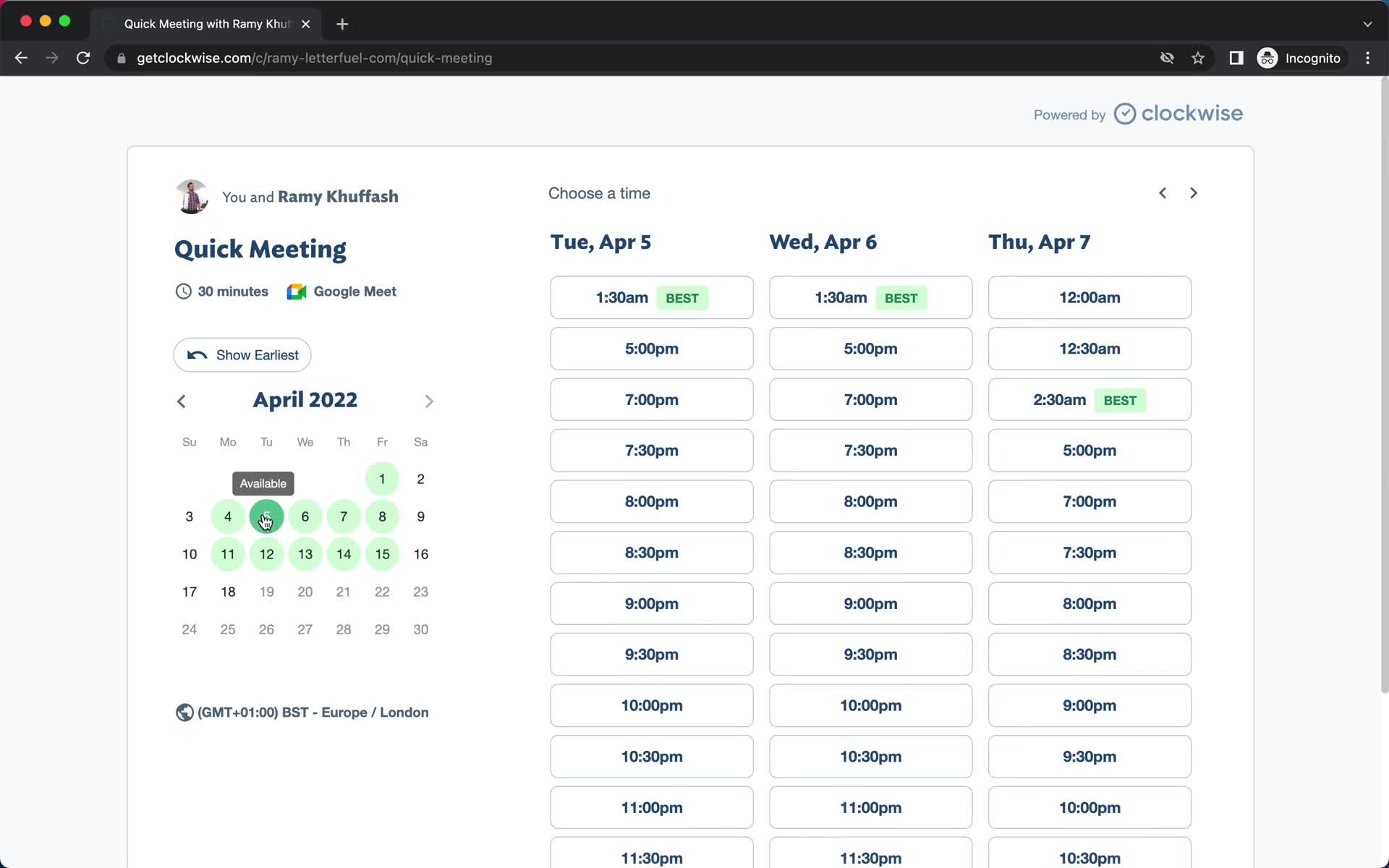Select the 5:00pm slot on Wed Apr 6
Viewport: 1389px width, 868px height.
(x=871, y=348)
